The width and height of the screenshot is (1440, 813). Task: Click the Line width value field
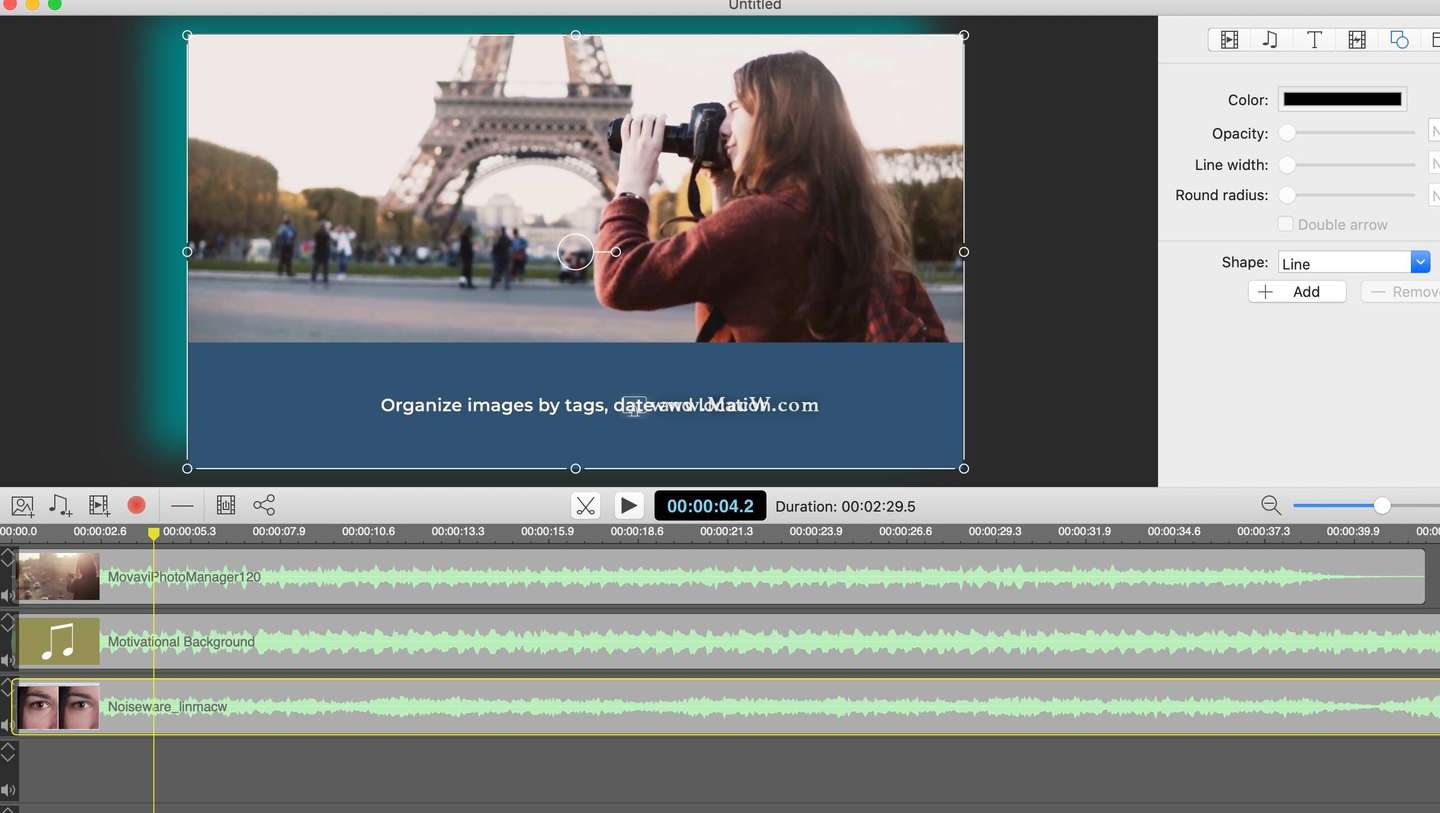1435,165
